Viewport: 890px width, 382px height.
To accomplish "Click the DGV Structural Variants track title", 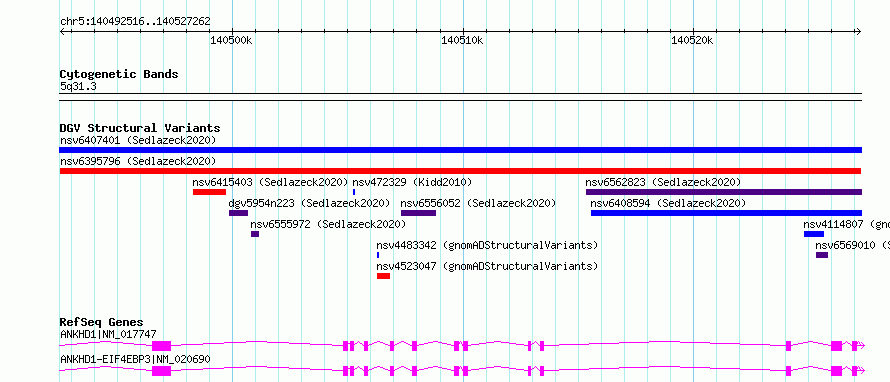I will click(x=140, y=128).
